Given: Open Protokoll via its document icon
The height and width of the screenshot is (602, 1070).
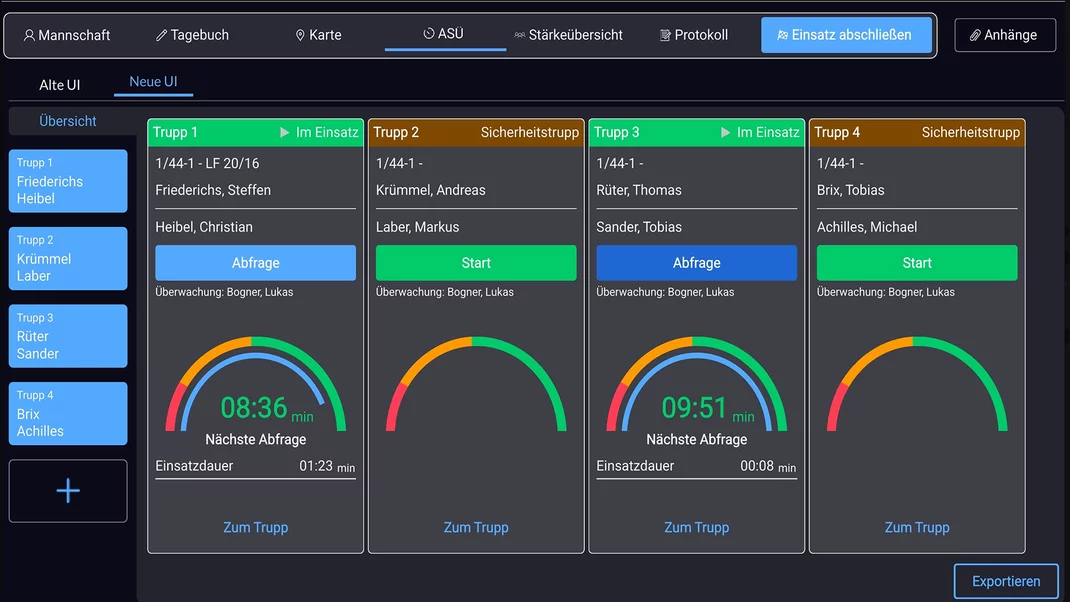Looking at the screenshot, I should pyautogui.click(x=665, y=35).
